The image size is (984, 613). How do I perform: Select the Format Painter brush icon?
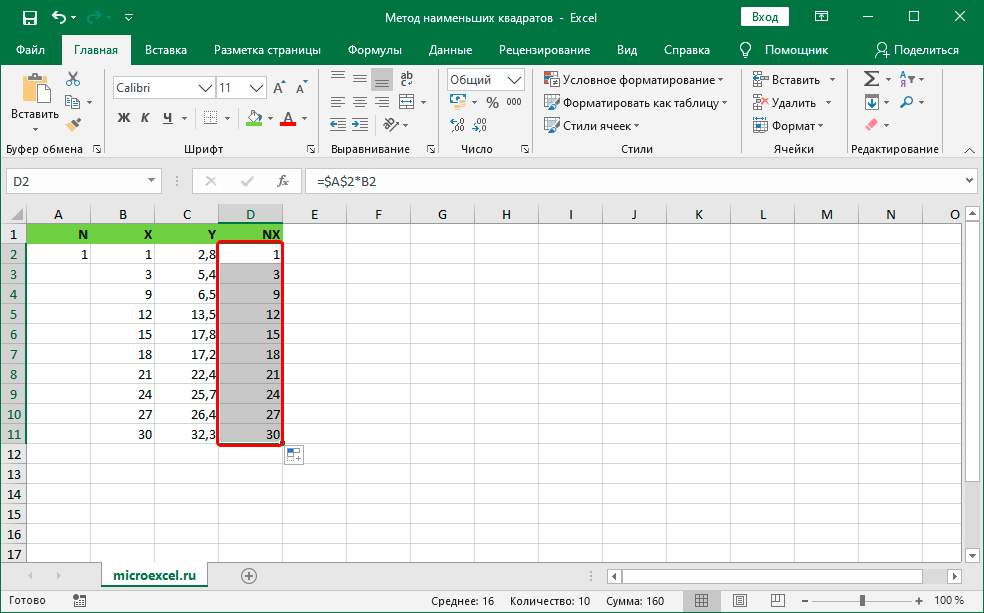click(x=73, y=124)
